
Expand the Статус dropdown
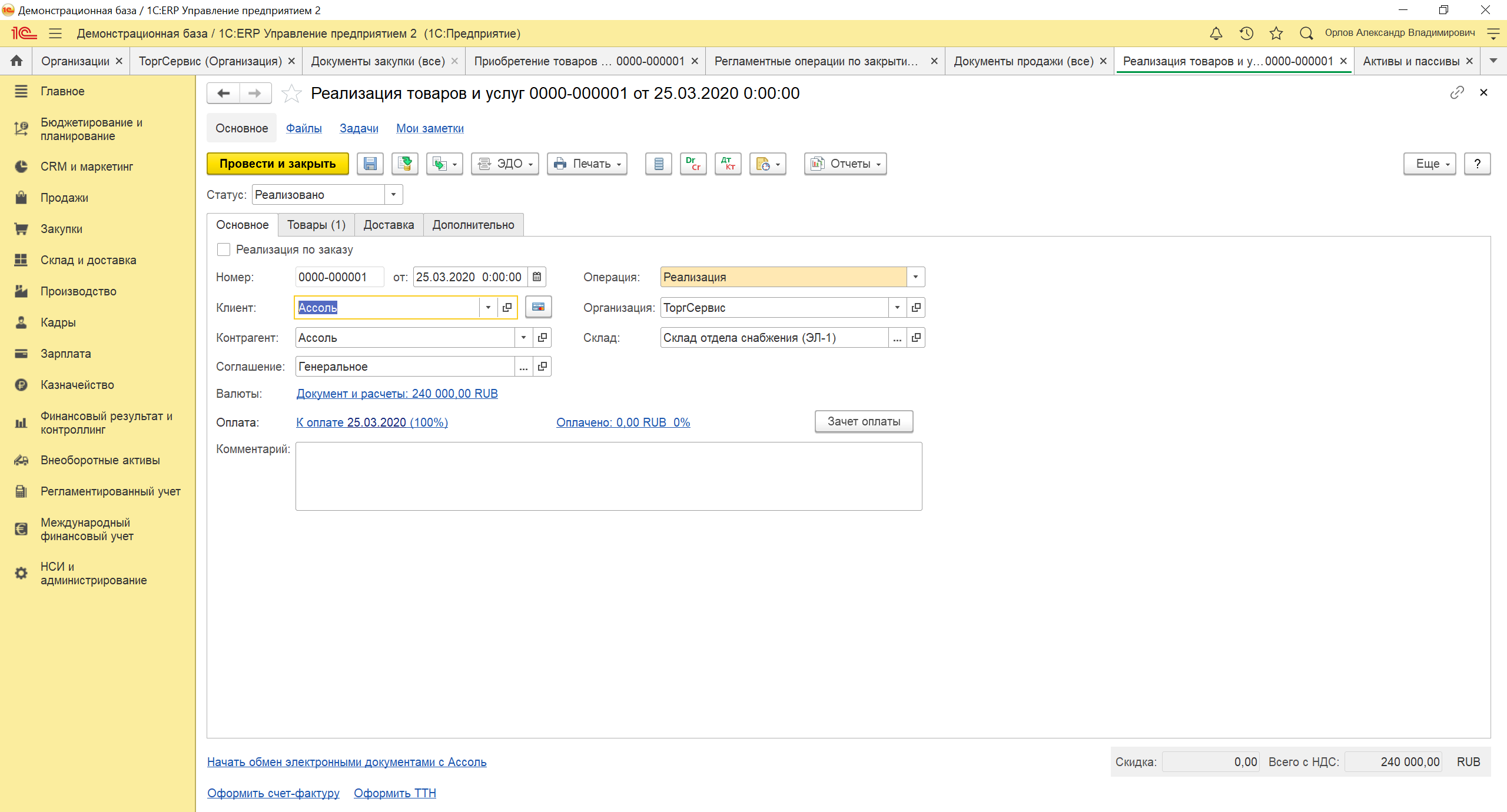pyautogui.click(x=393, y=194)
